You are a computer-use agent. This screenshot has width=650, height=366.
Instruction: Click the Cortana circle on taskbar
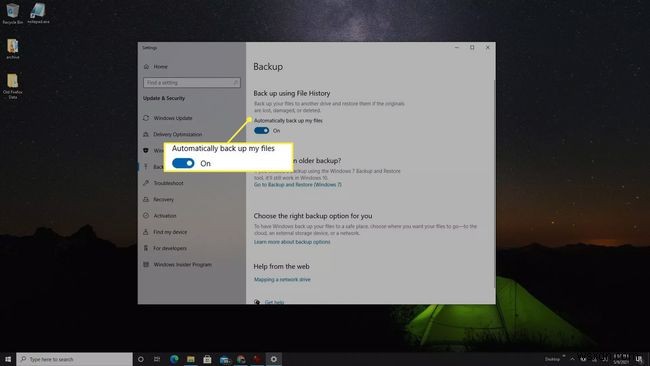point(141,359)
